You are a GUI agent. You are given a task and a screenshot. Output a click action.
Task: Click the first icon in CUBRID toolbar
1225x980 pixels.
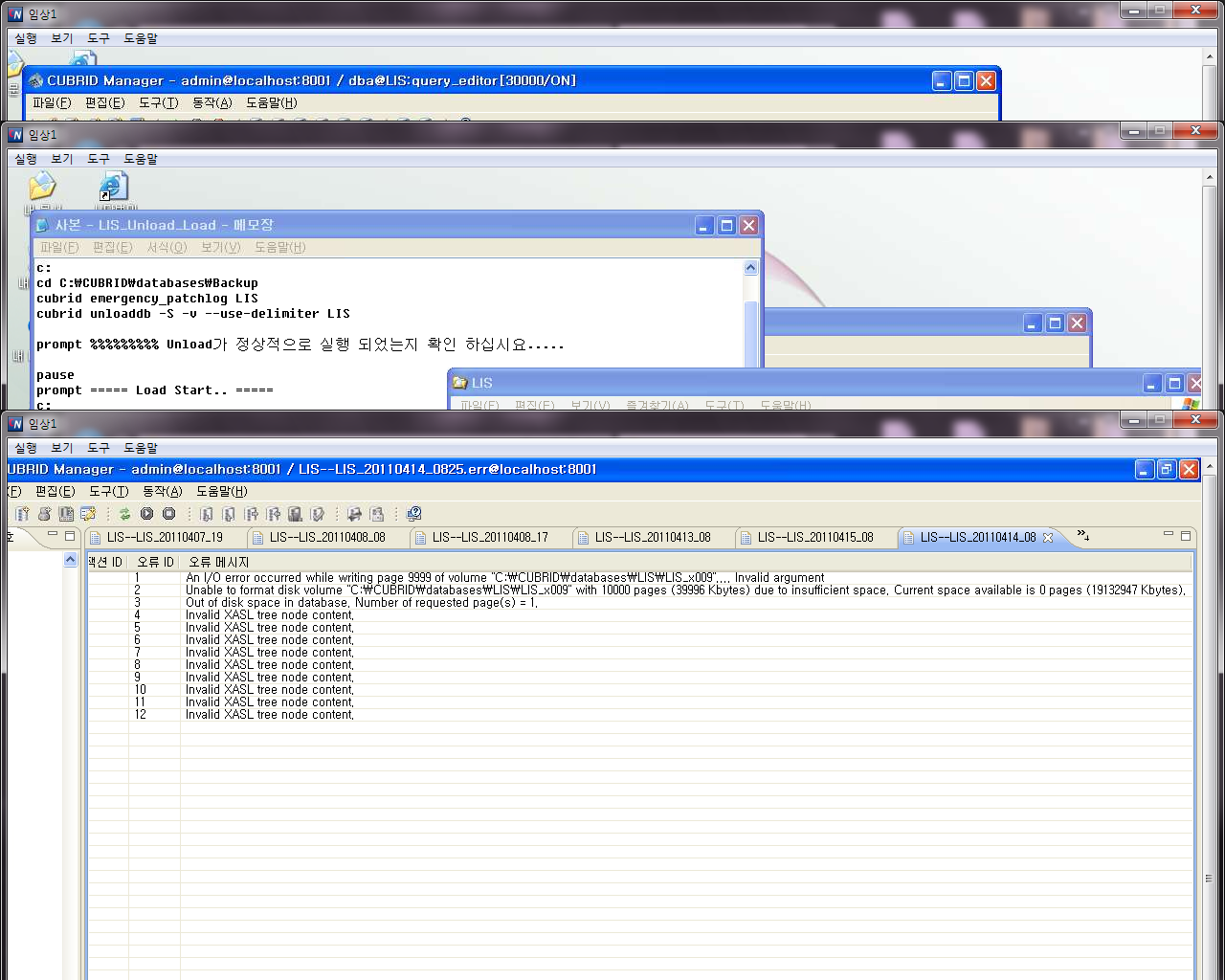pyautogui.click(x=22, y=514)
